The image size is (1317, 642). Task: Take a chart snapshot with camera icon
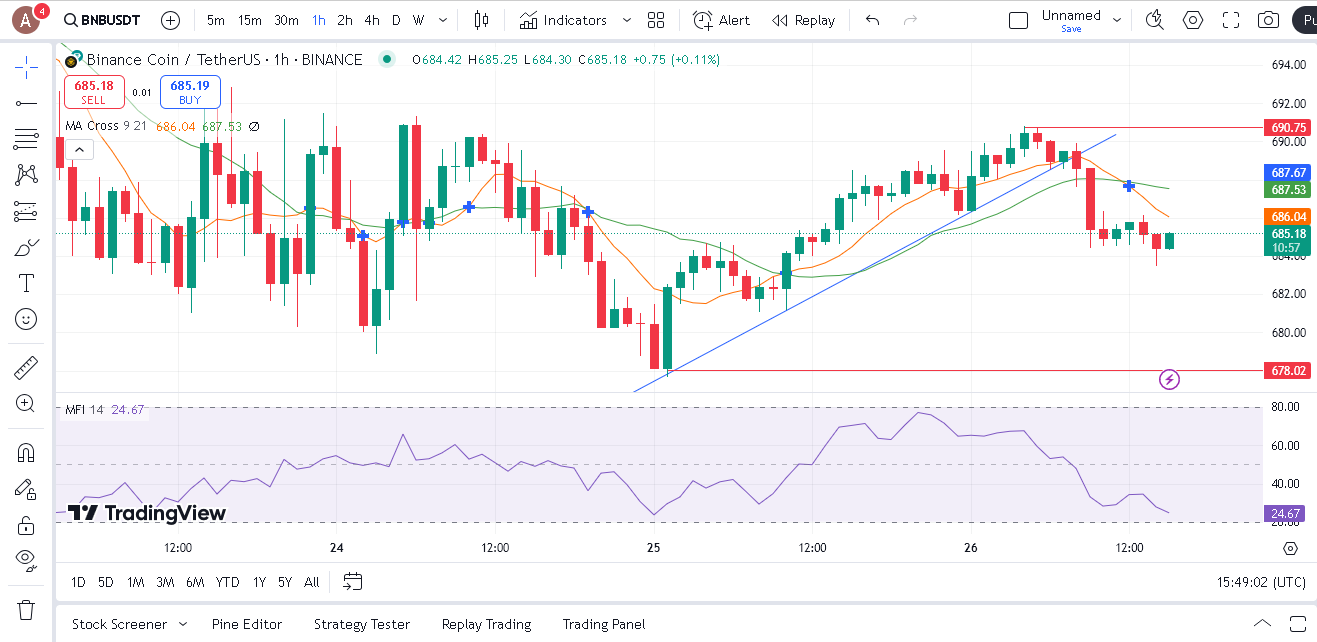pos(1268,20)
